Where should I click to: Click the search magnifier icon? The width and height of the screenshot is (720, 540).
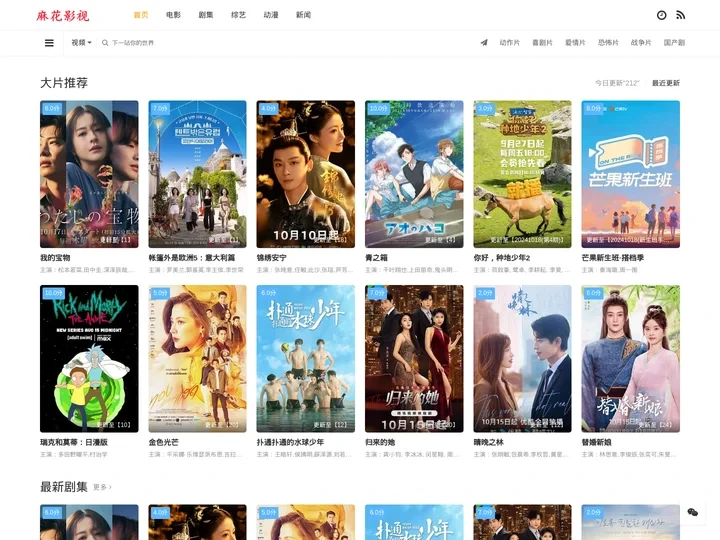tap(105, 43)
